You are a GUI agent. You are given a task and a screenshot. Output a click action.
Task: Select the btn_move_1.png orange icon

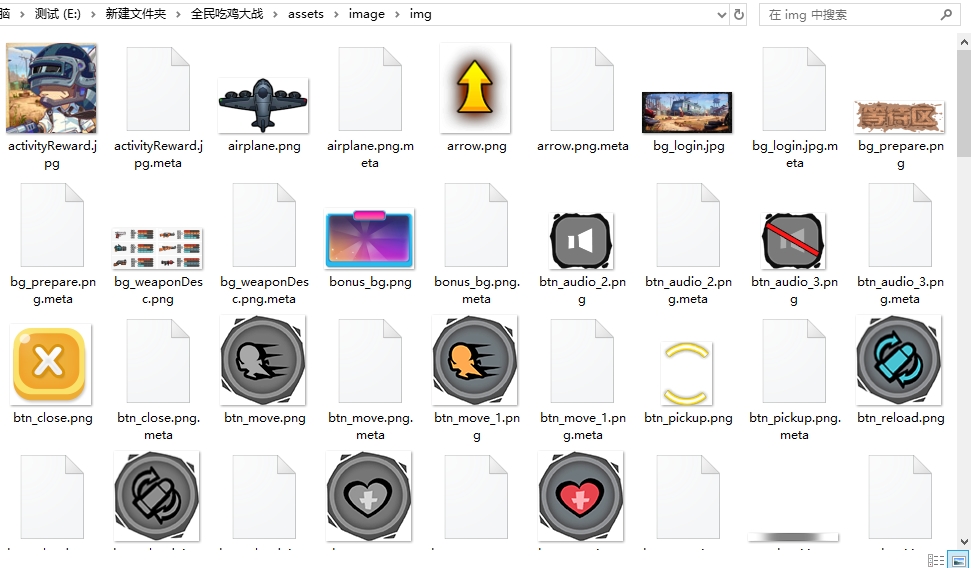pyautogui.click(x=475, y=361)
